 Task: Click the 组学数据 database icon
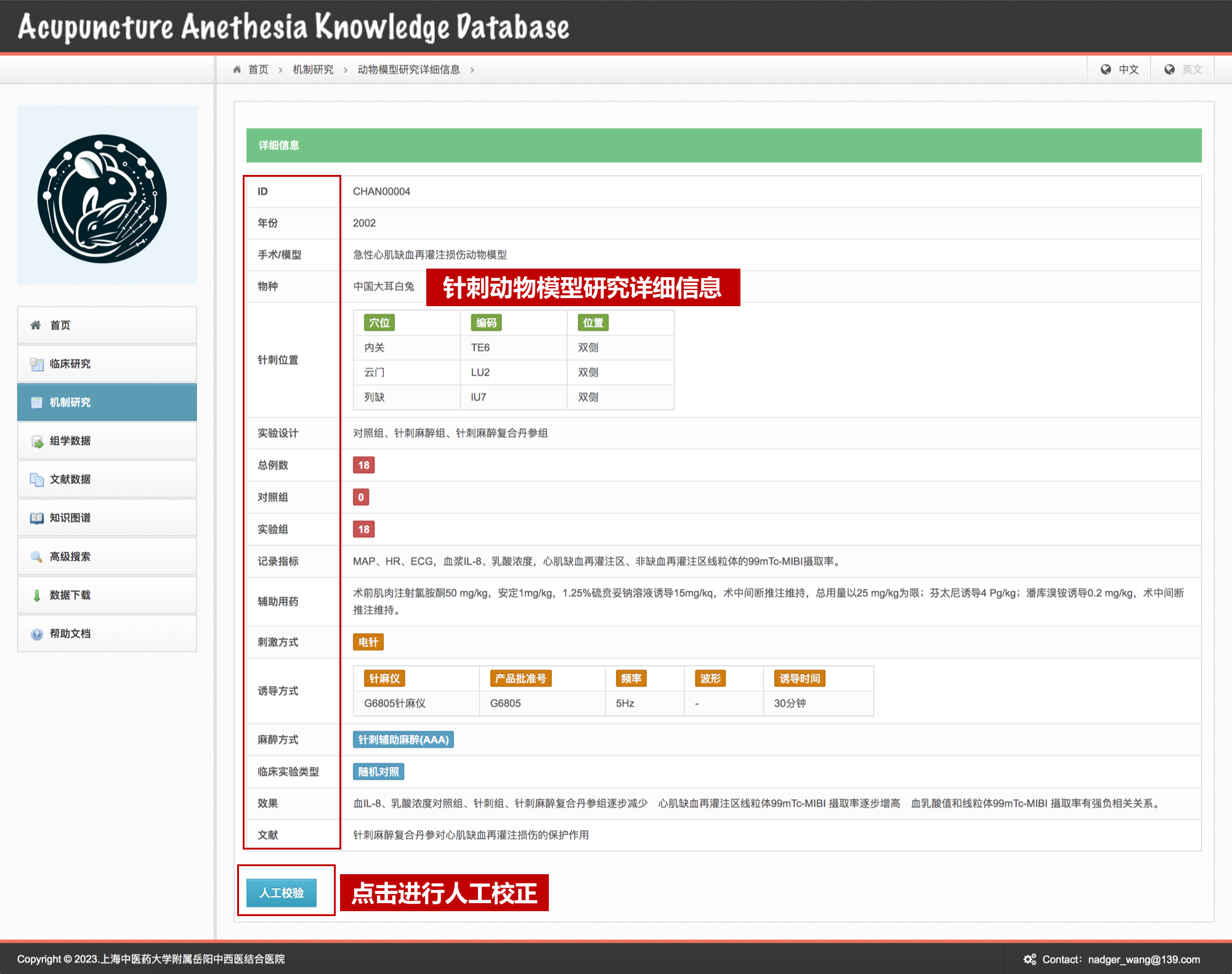(36, 441)
